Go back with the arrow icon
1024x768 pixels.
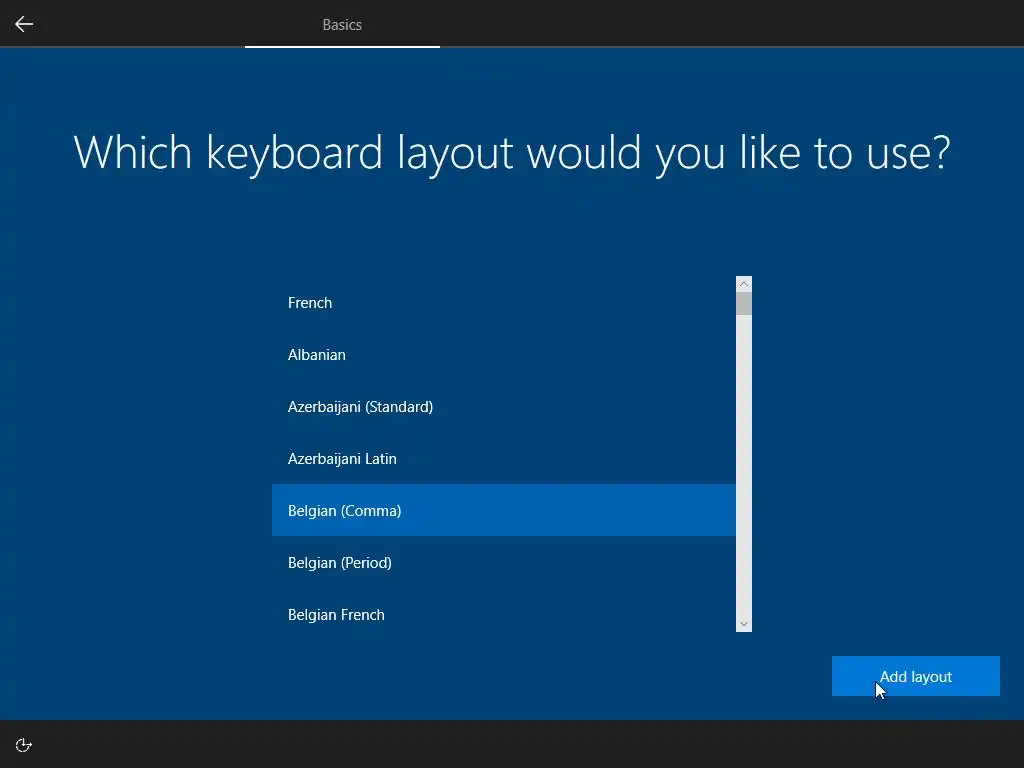tap(24, 24)
